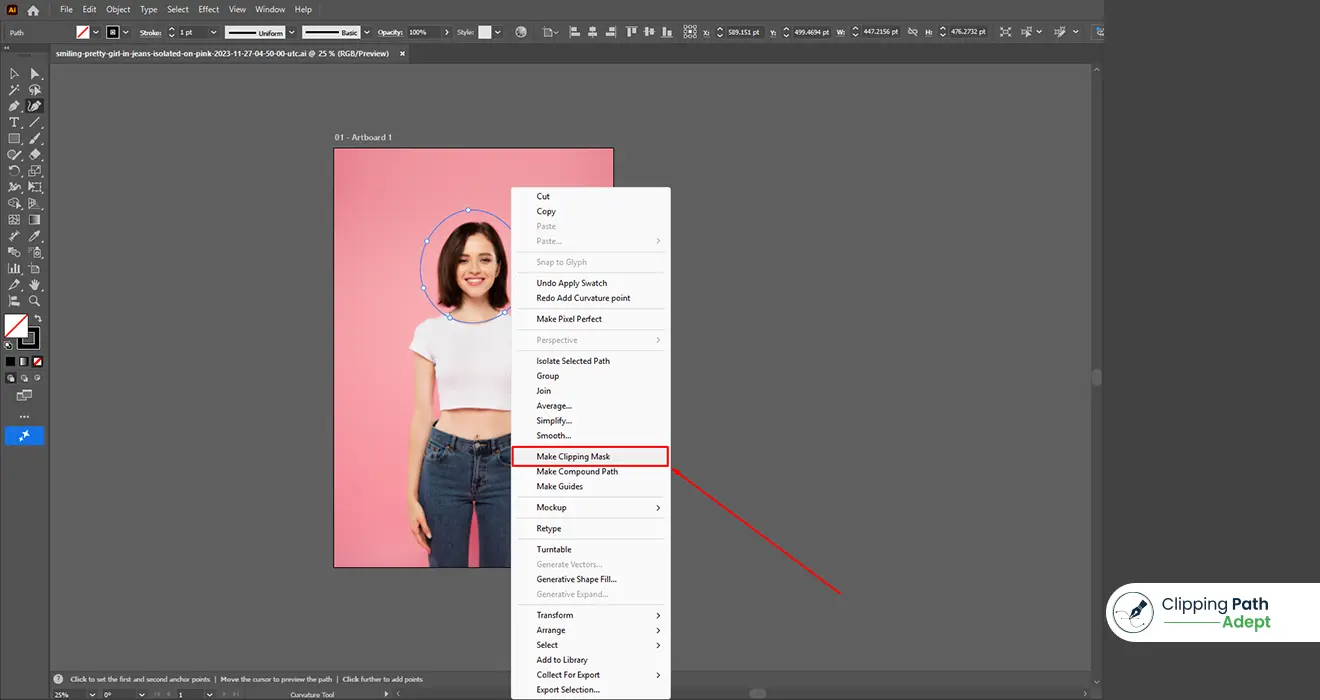The width and height of the screenshot is (1320, 700).
Task: Select the Type tool
Action: pos(14,122)
